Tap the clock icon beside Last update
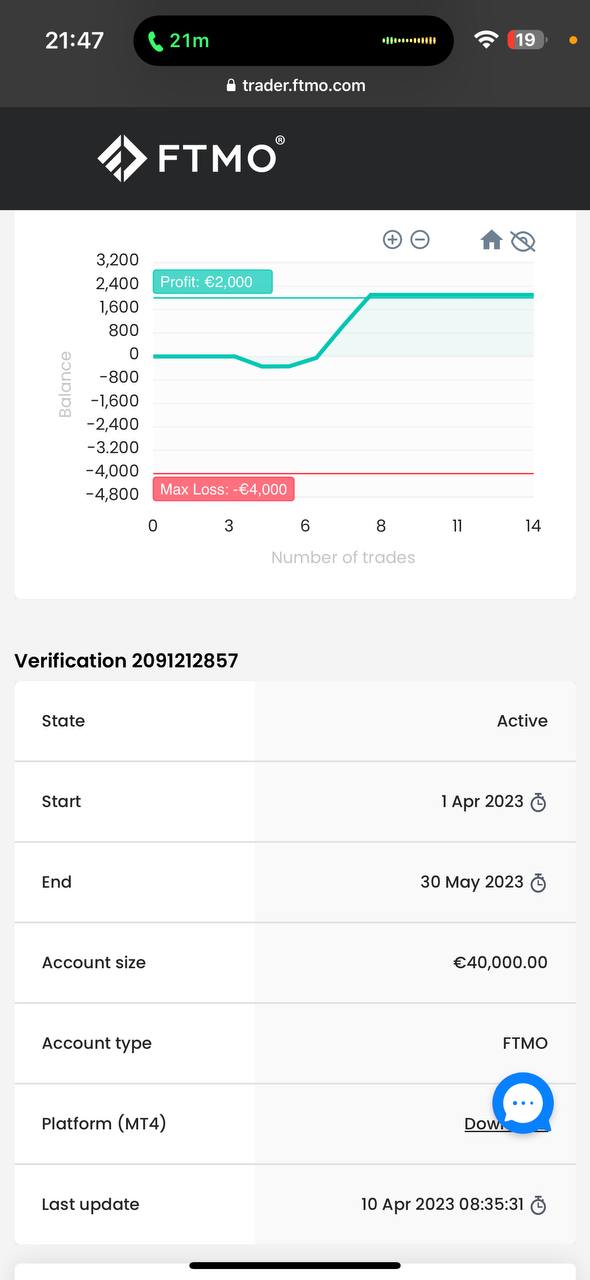This screenshot has height=1280, width=590. point(538,1205)
